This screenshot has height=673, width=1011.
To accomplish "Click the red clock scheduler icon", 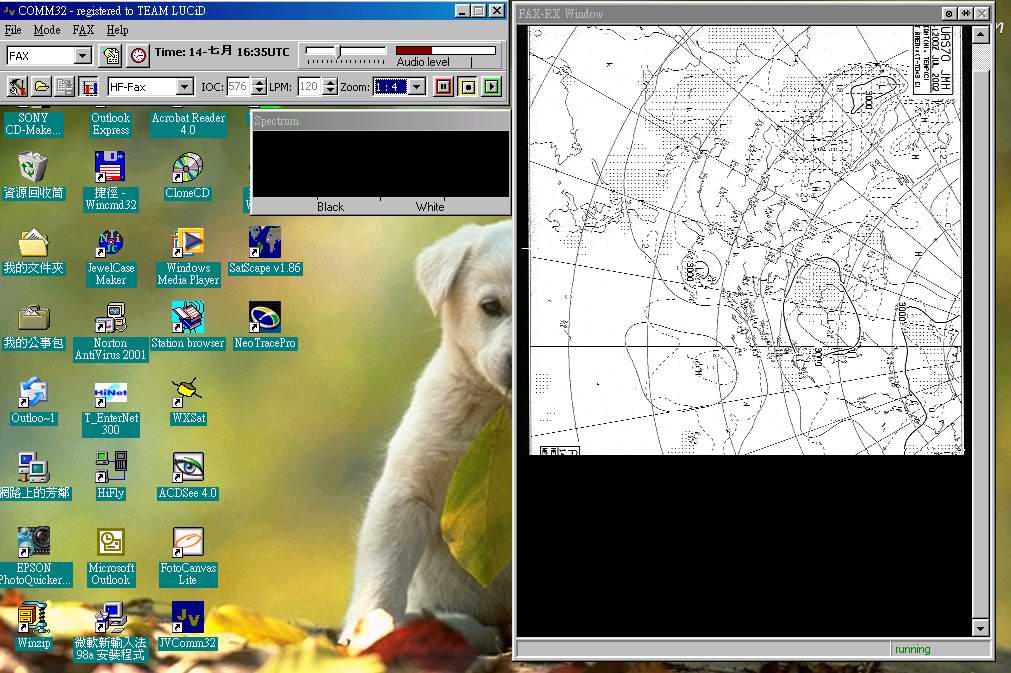I will click(x=138, y=56).
